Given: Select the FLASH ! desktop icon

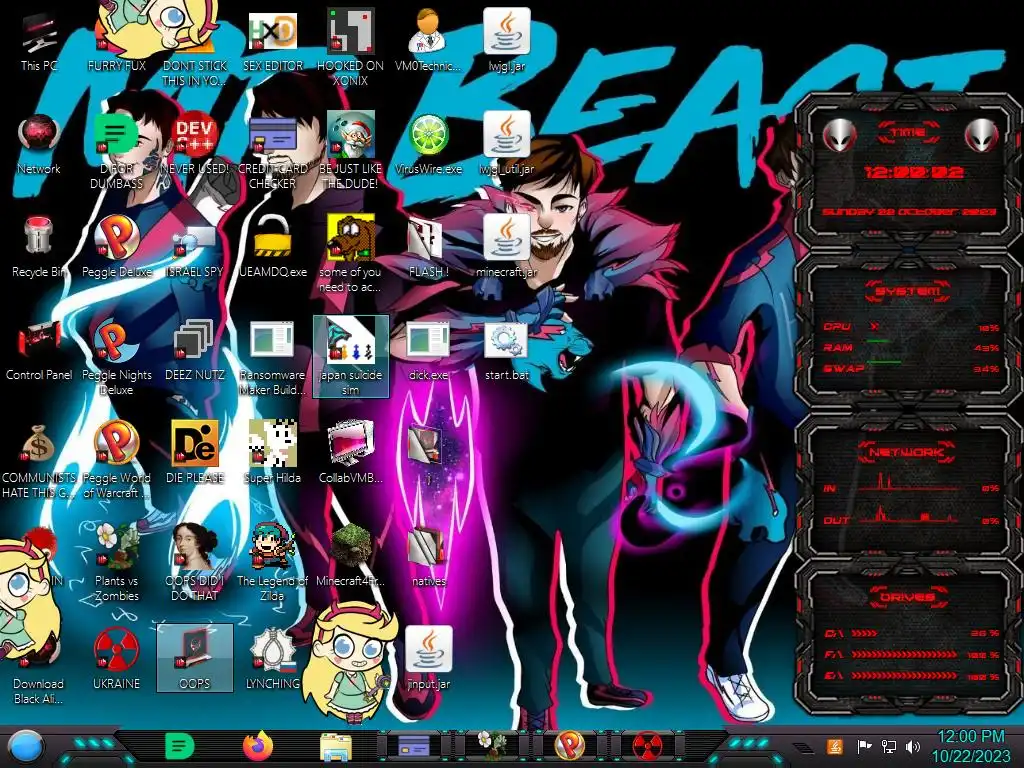Looking at the screenshot, I should [428, 247].
